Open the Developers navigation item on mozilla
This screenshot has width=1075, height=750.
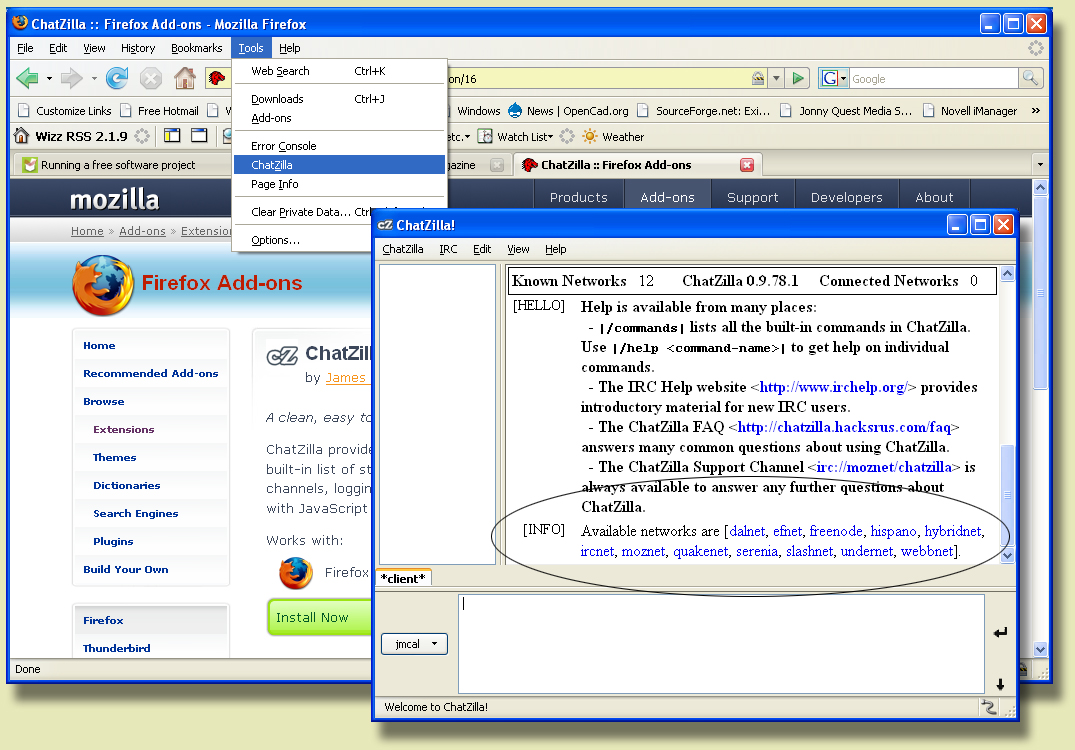point(847,197)
